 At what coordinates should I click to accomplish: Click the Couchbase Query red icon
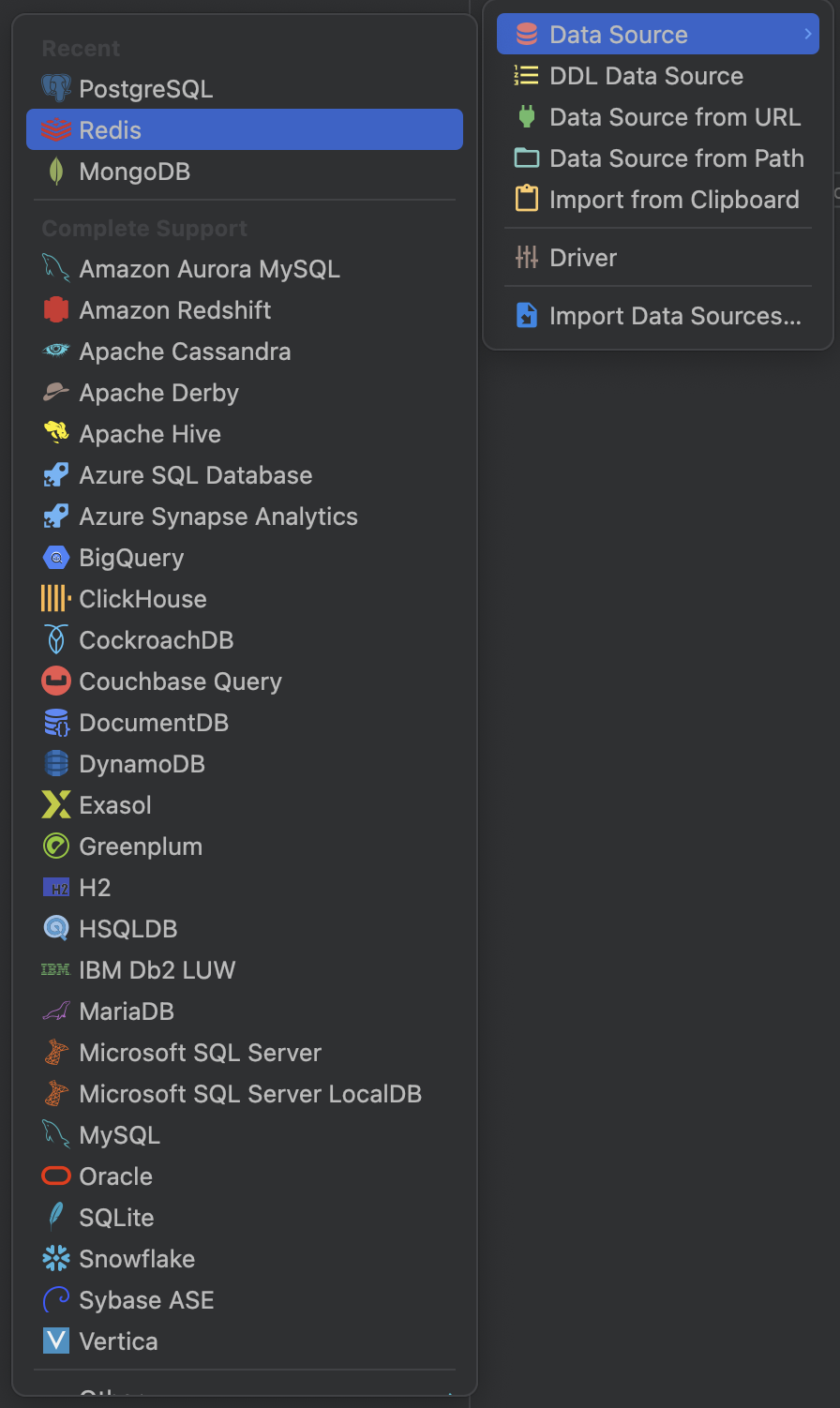pyautogui.click(x=56, y=682)
